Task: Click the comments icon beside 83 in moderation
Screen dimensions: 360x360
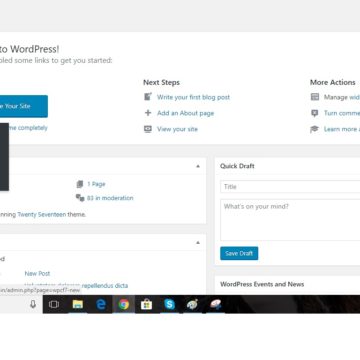Action: coord(80,198)
